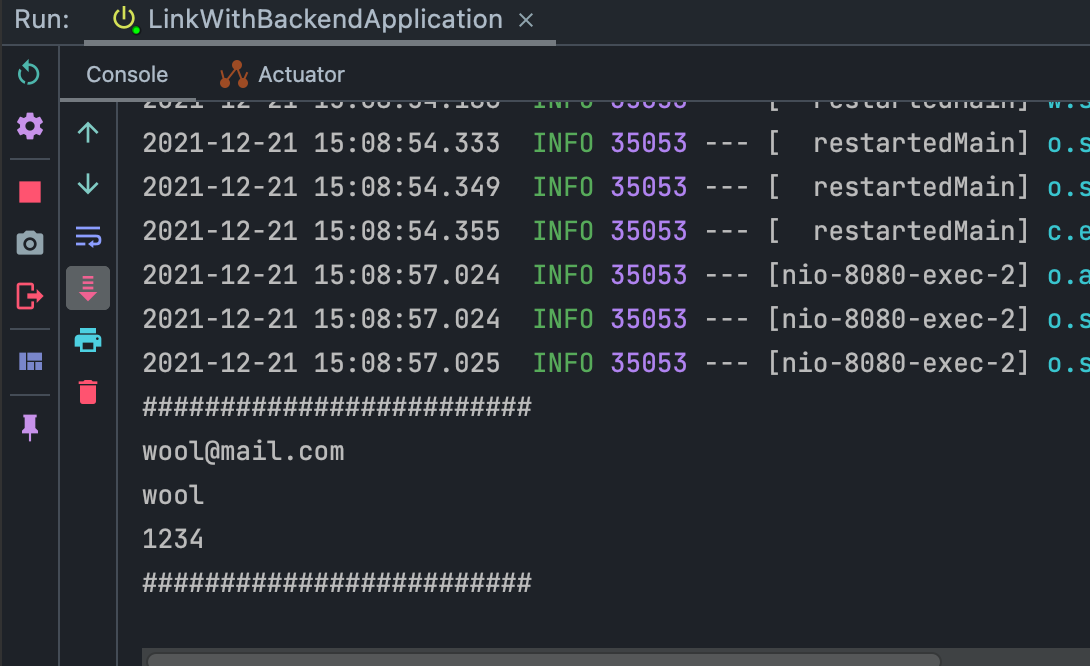Toggle soft-wrap for console lines
This screenshot has width=1090, height=666.
point(88,237)
